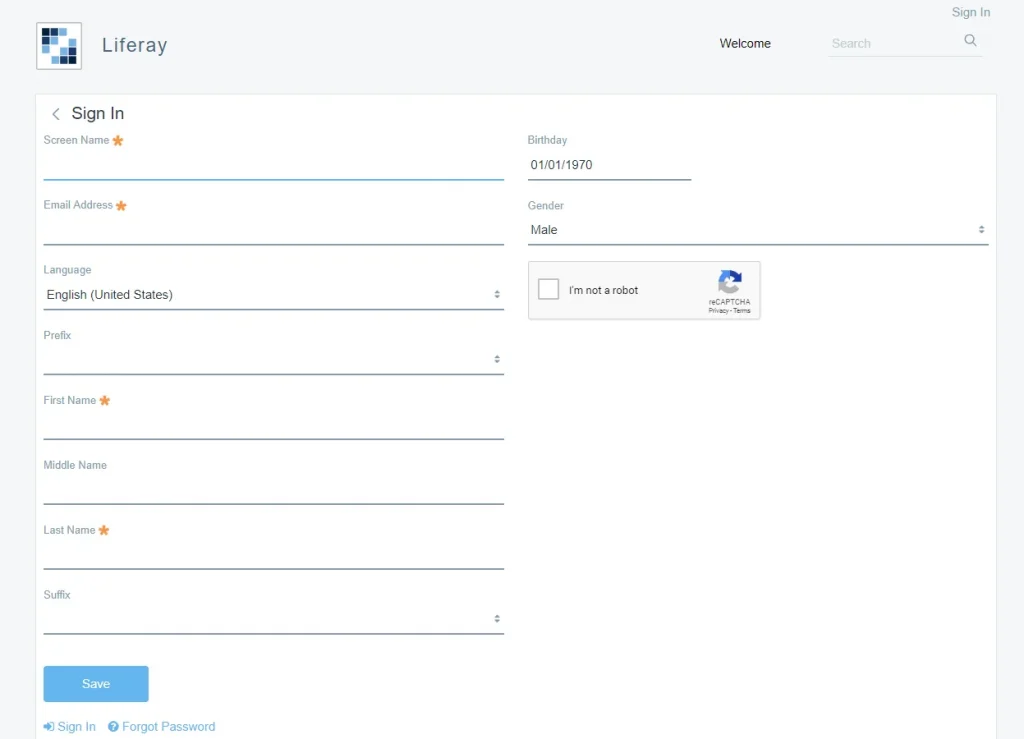Check the I'm not a robot checkbox
1024x739 pixels.
tap(548, 288)
